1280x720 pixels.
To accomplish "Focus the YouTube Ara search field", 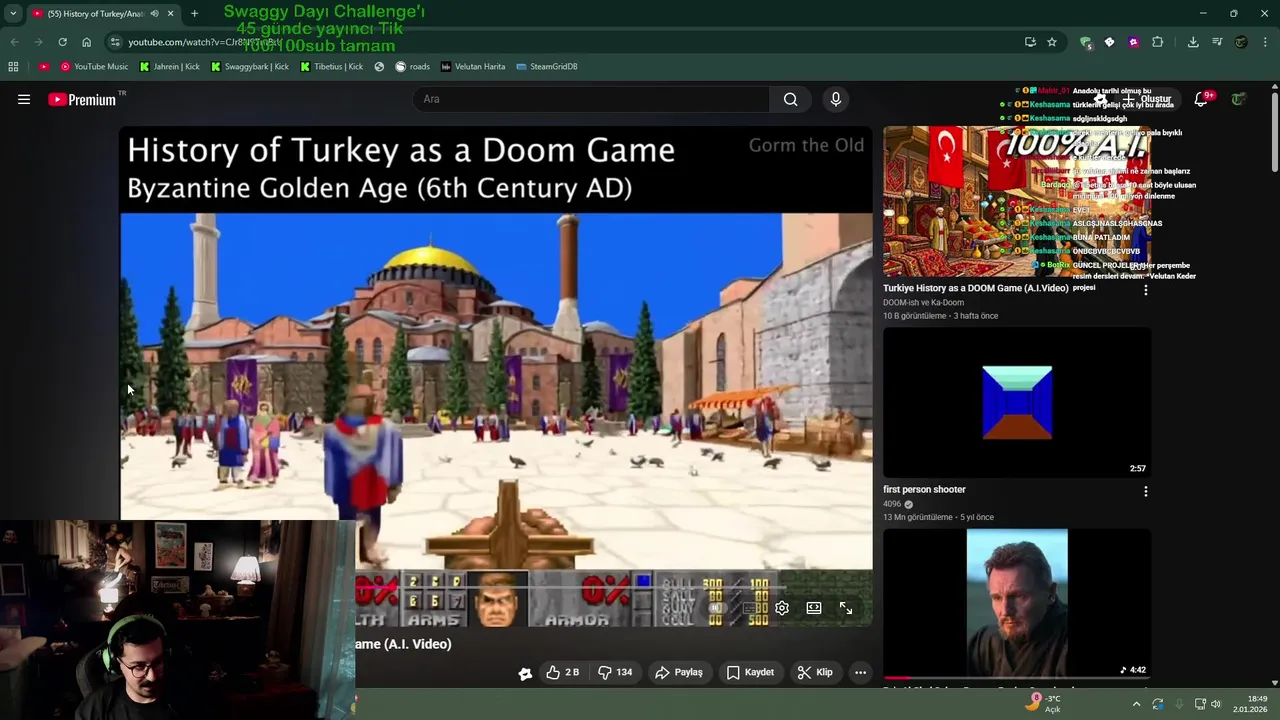I will pos(591,99).
